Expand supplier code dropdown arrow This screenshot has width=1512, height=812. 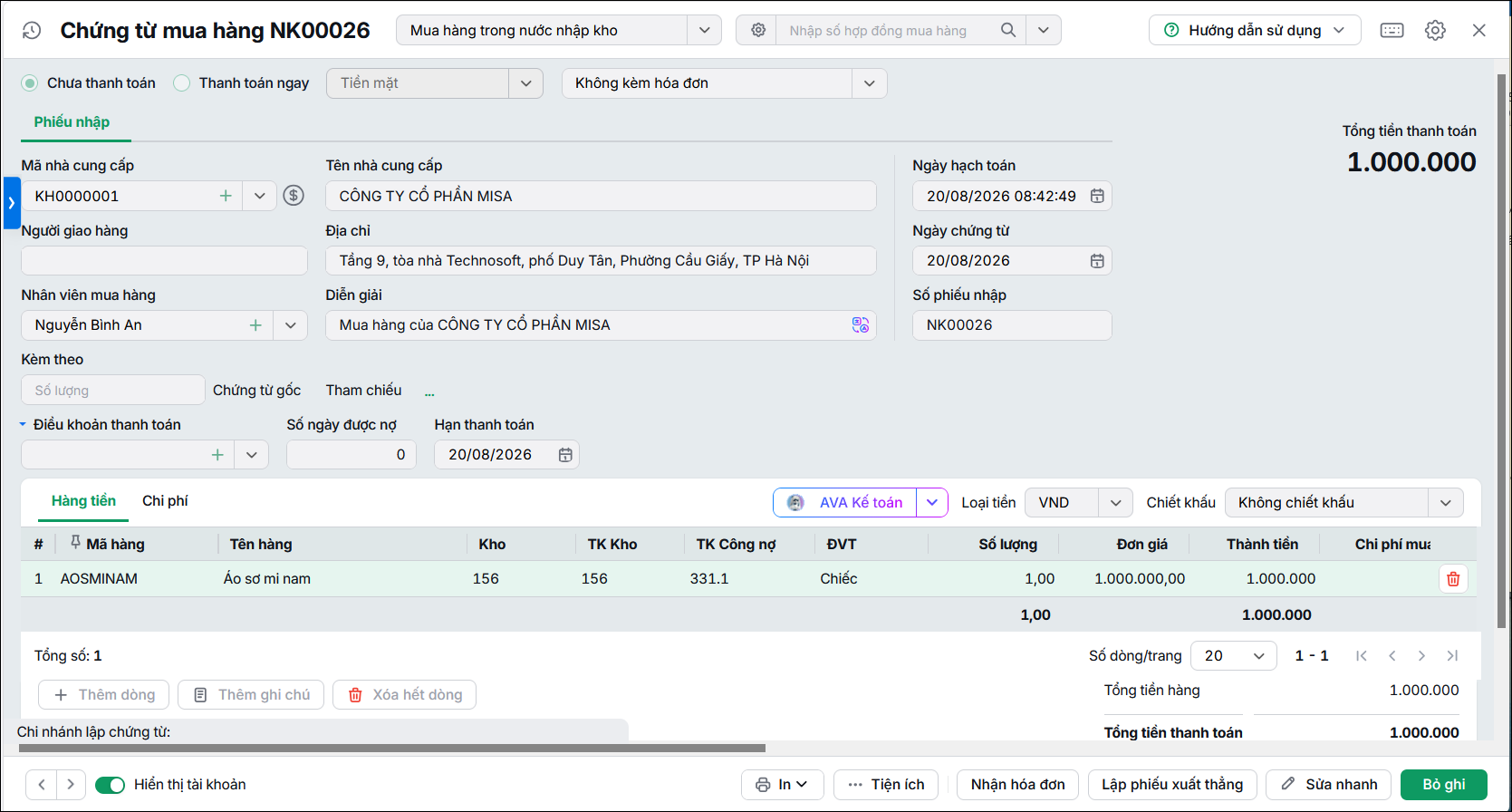(x=259, y=196)
